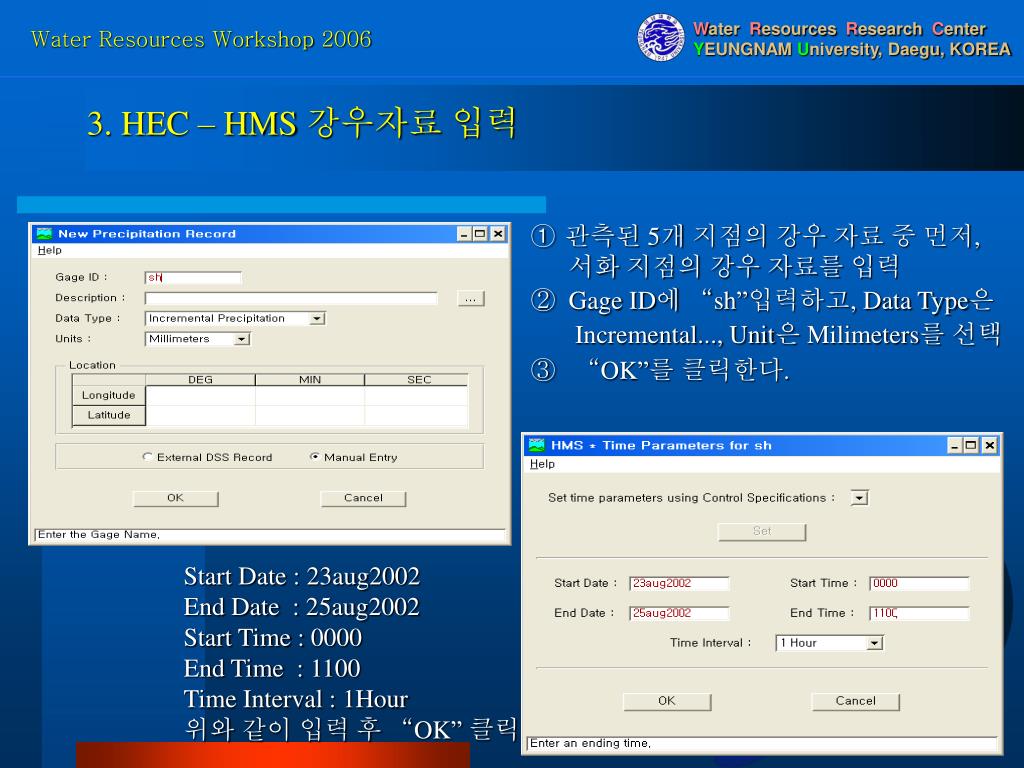Click 'Set time parameters using Control Specifications' label
Image resolution: width=1024 pixels, height=768 pixels.
(x=691, y=498)
